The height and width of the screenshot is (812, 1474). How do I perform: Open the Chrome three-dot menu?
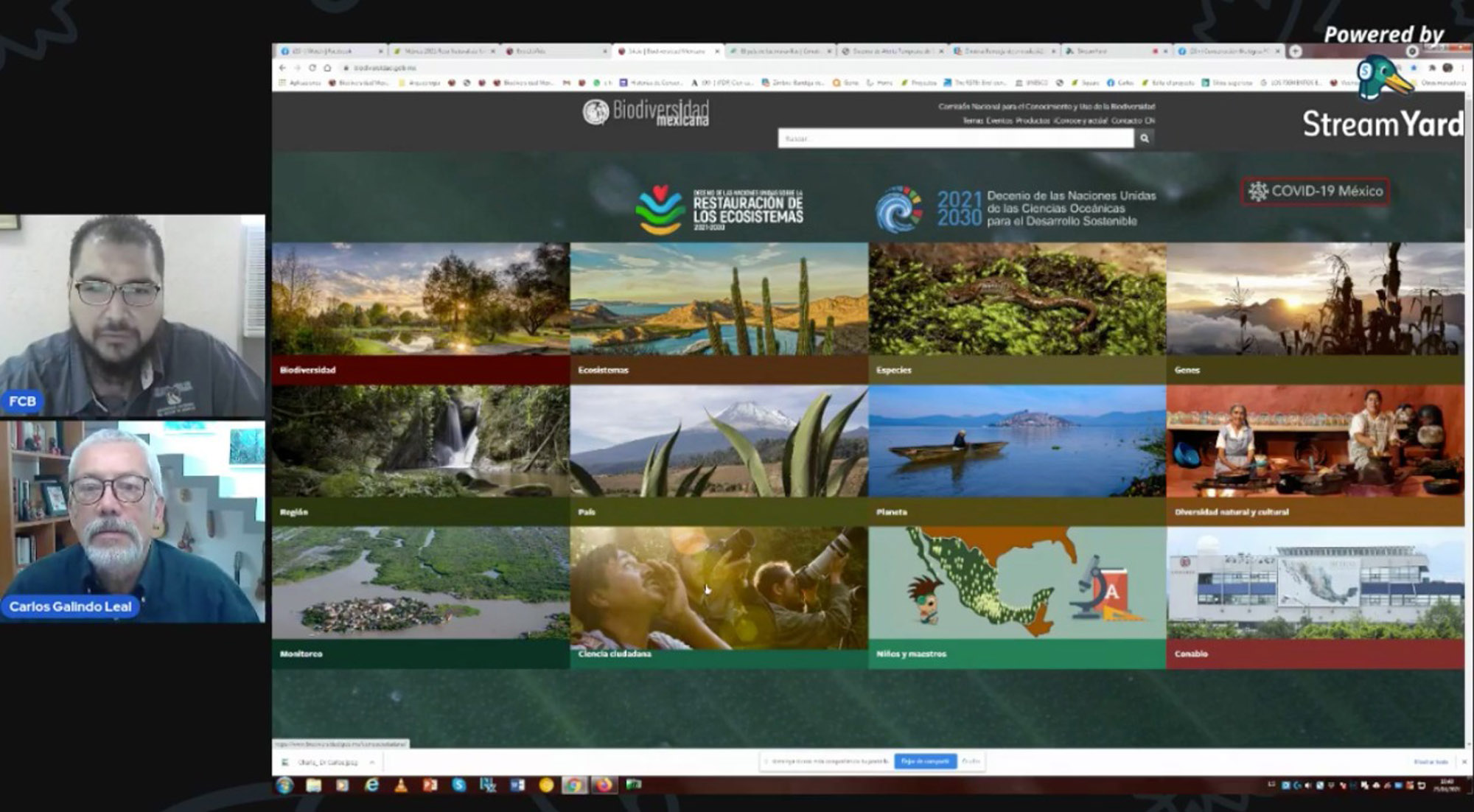(x=1461, y=68)
